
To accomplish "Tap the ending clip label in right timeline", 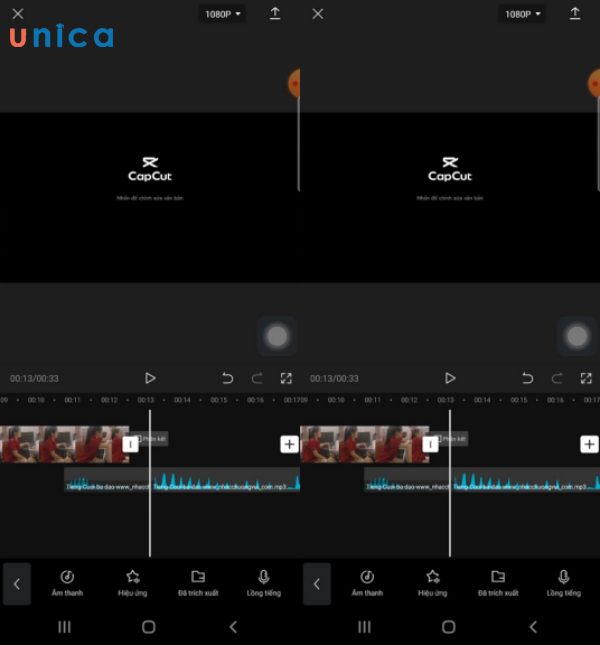I will (x=453, y=439).
